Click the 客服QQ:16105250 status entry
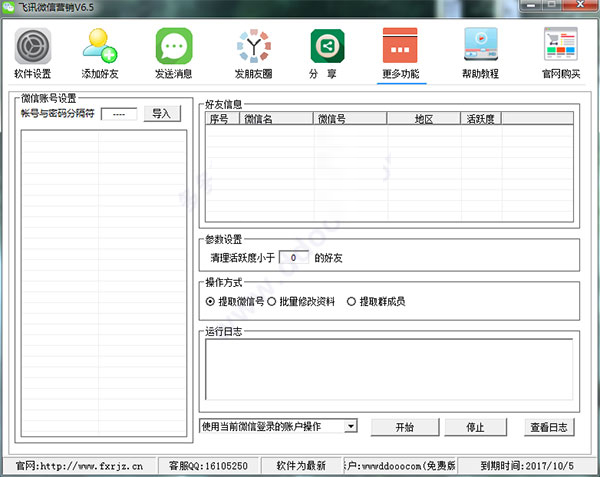This screenshot has width=600, height=477. [209, 466]
